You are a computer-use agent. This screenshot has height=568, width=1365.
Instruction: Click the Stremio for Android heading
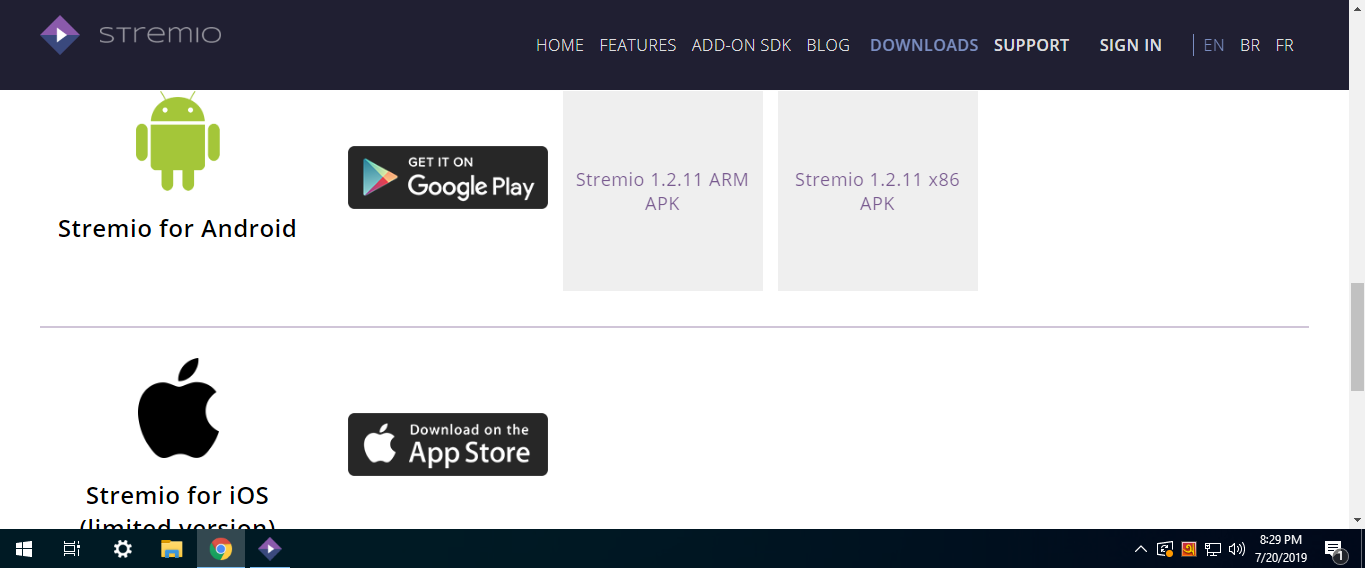coord(178,228)
